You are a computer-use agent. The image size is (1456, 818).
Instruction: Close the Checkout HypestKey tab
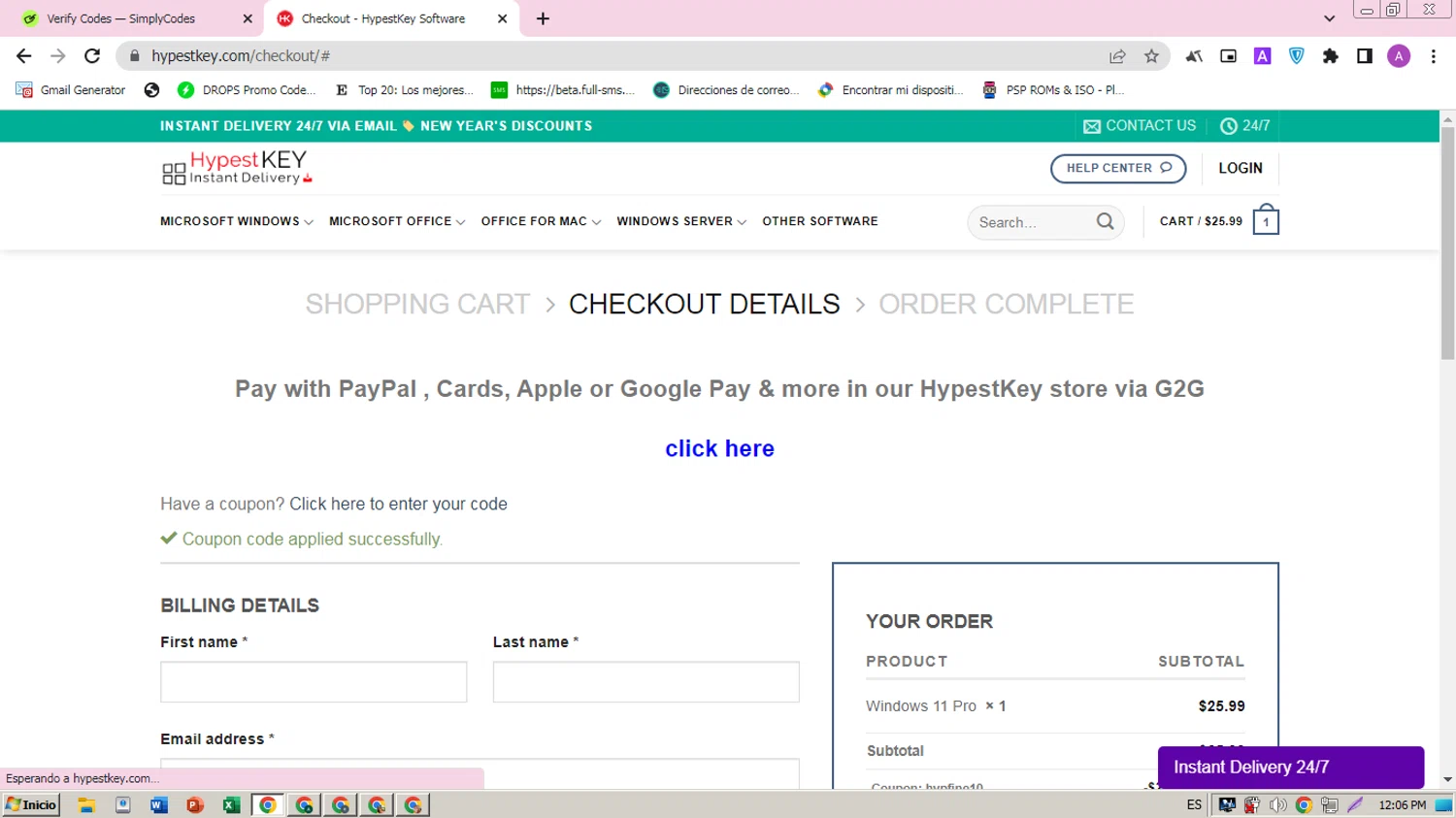click(502, 18)
